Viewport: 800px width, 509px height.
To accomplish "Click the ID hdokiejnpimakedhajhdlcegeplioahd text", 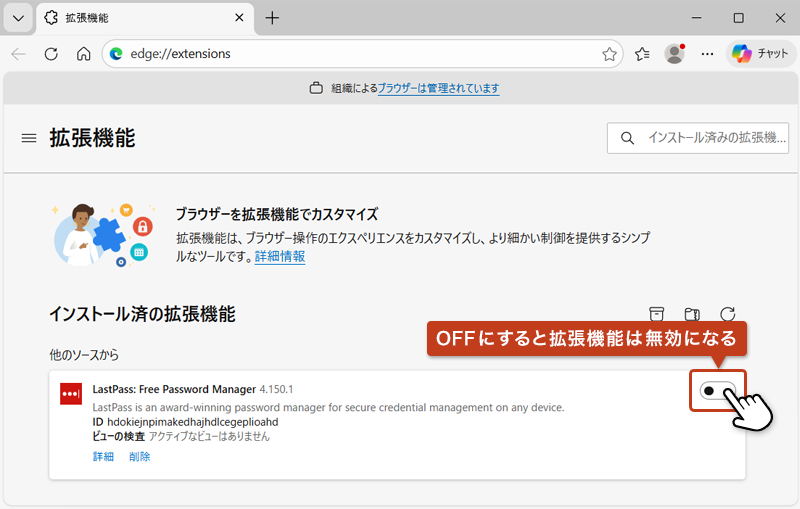I will (x=185, y=422).
